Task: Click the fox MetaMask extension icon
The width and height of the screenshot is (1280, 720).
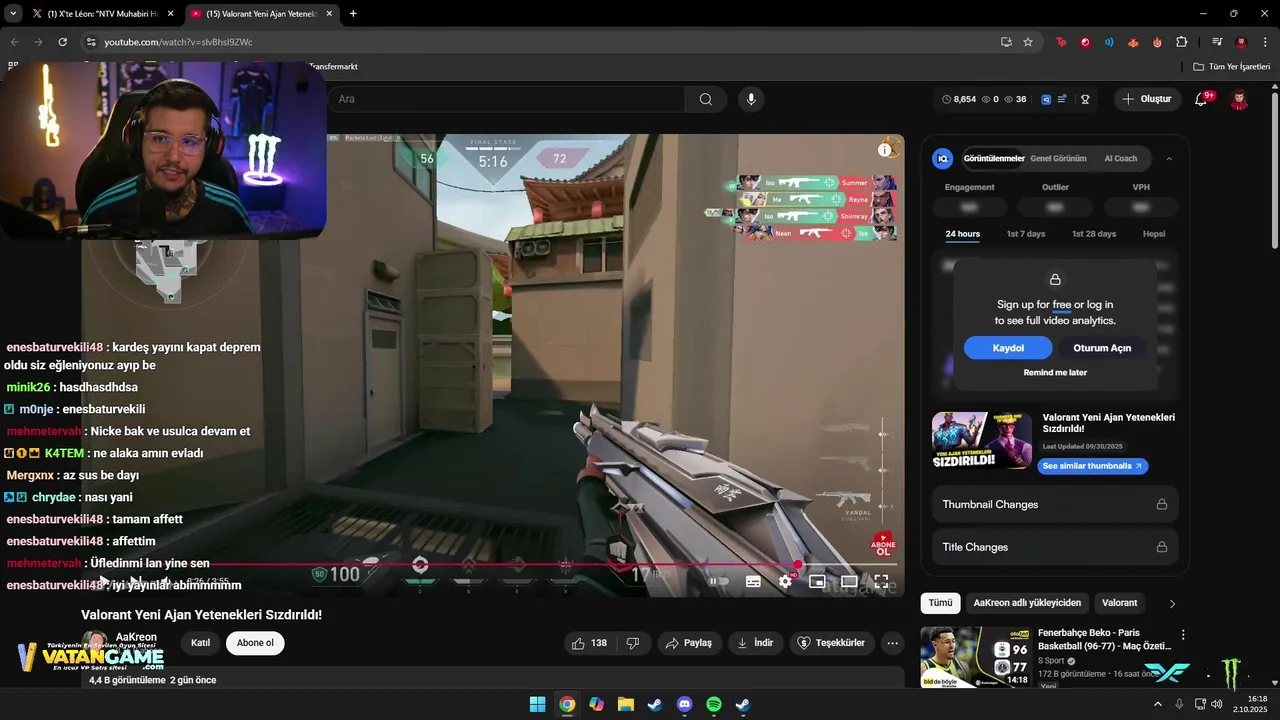Action: 1133,42
